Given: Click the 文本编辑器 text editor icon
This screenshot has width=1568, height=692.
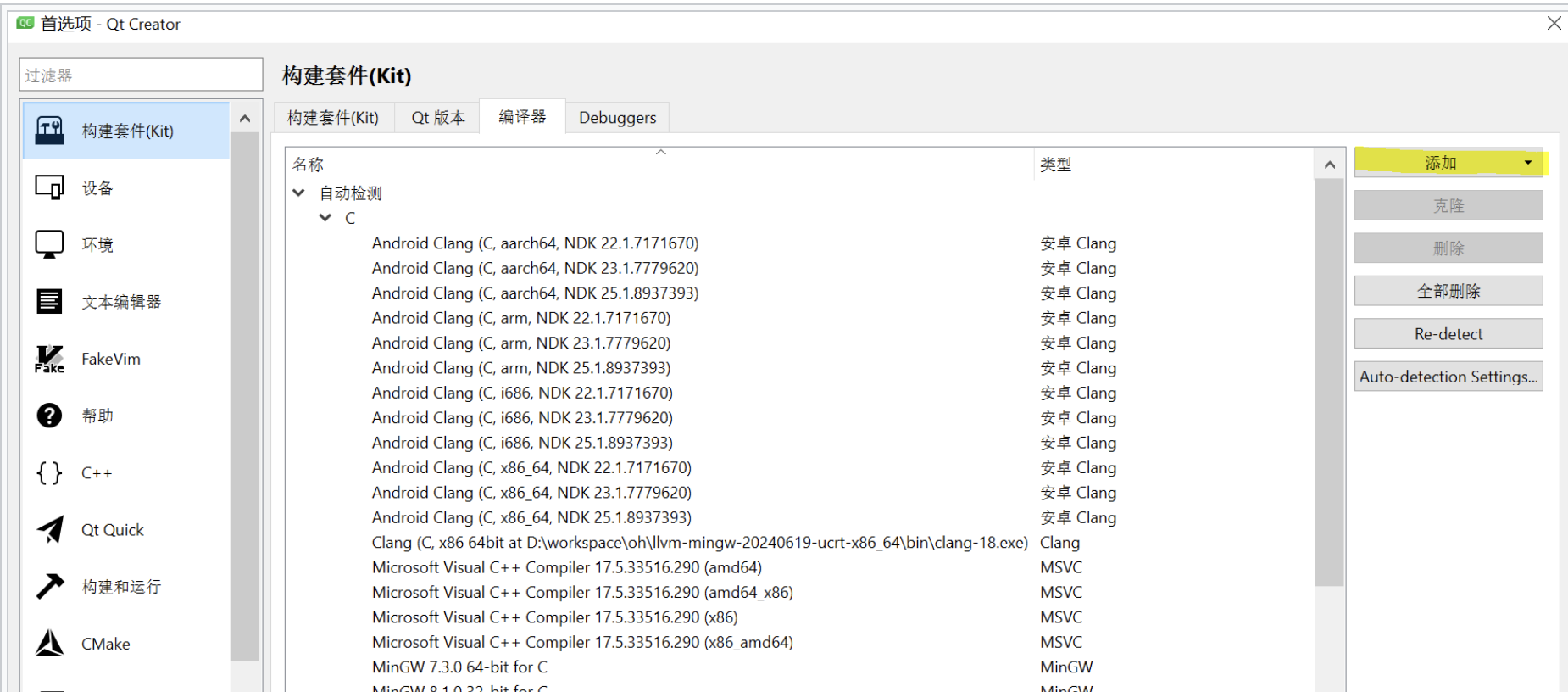Looking at the screenshot, I should pyautogui.click(x=49, y=301).
